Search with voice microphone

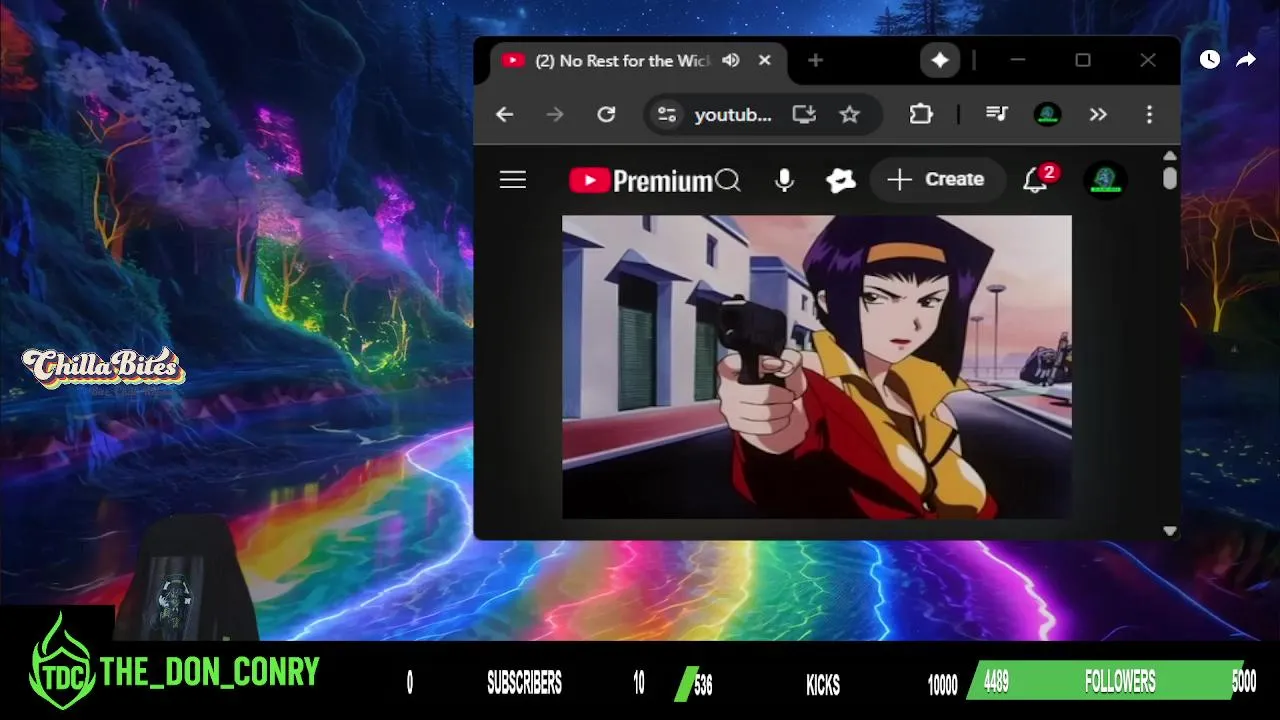(x=784, y=180)
